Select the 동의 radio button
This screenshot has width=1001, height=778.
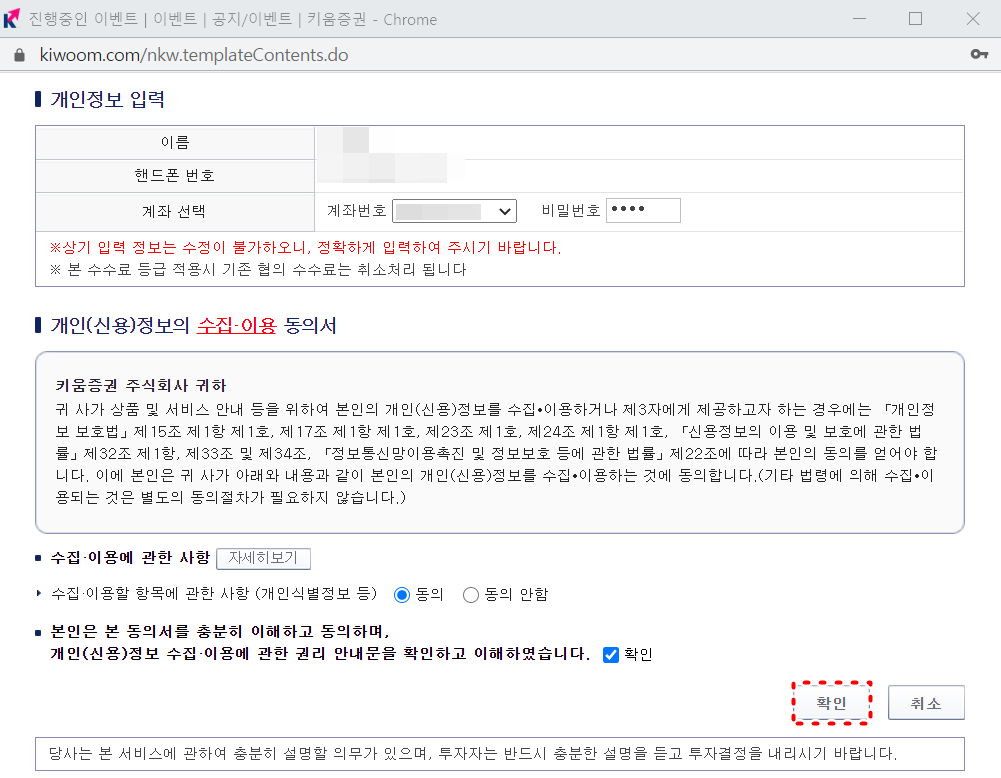[402, 595]
